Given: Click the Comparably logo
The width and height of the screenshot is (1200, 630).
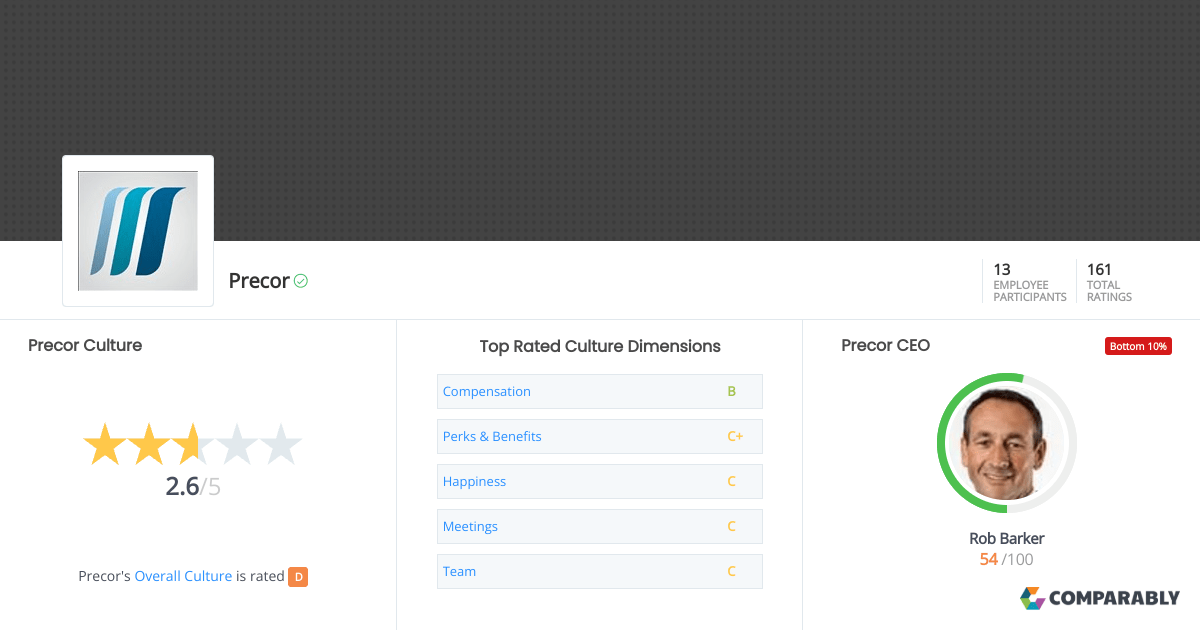Looking at the screenshot, I should [1100, 598].
